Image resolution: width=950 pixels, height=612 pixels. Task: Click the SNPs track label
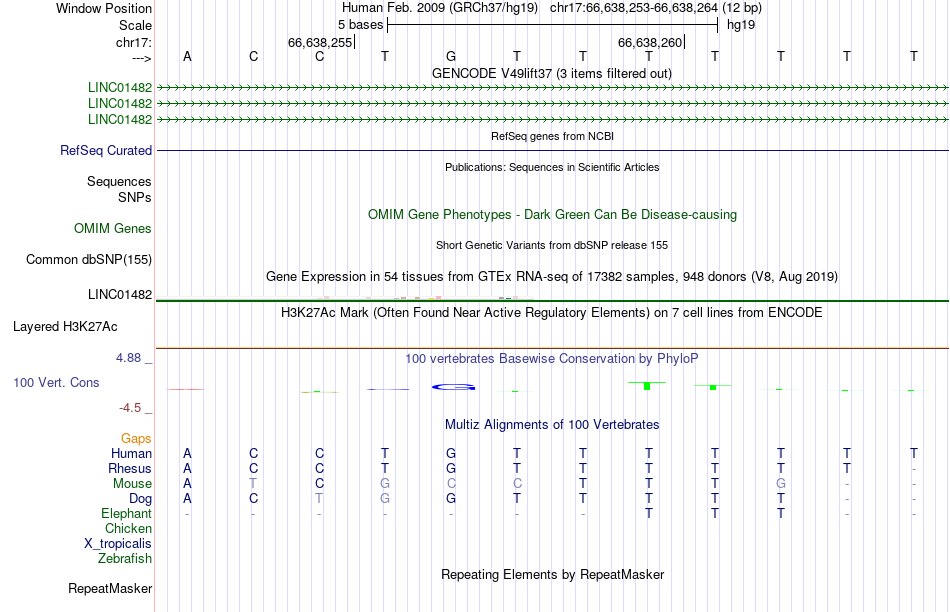click(x=135, y=198)
